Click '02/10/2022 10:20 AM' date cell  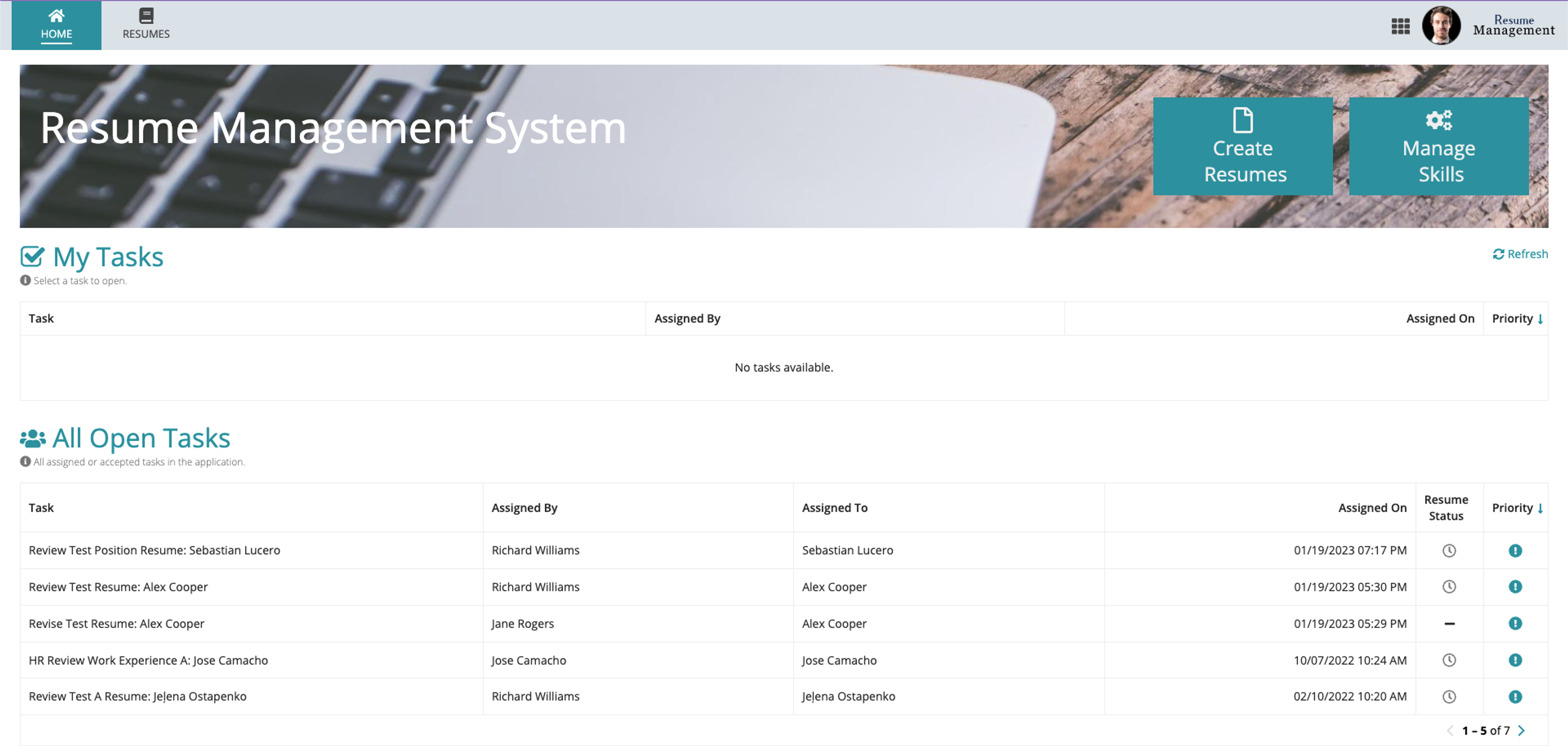pos(1350,696)
